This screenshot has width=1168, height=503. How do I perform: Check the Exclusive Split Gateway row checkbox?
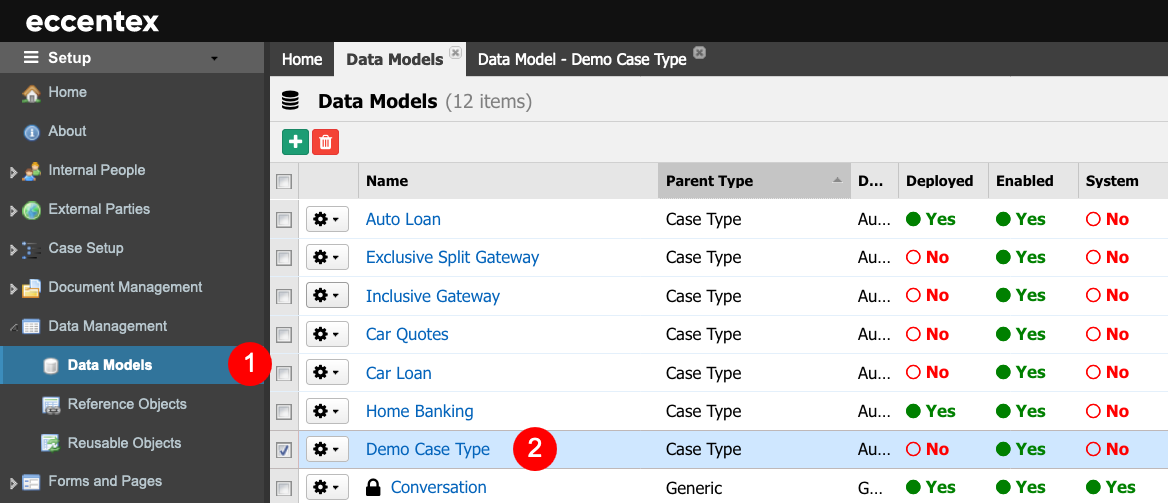click(x=284, y=258)
